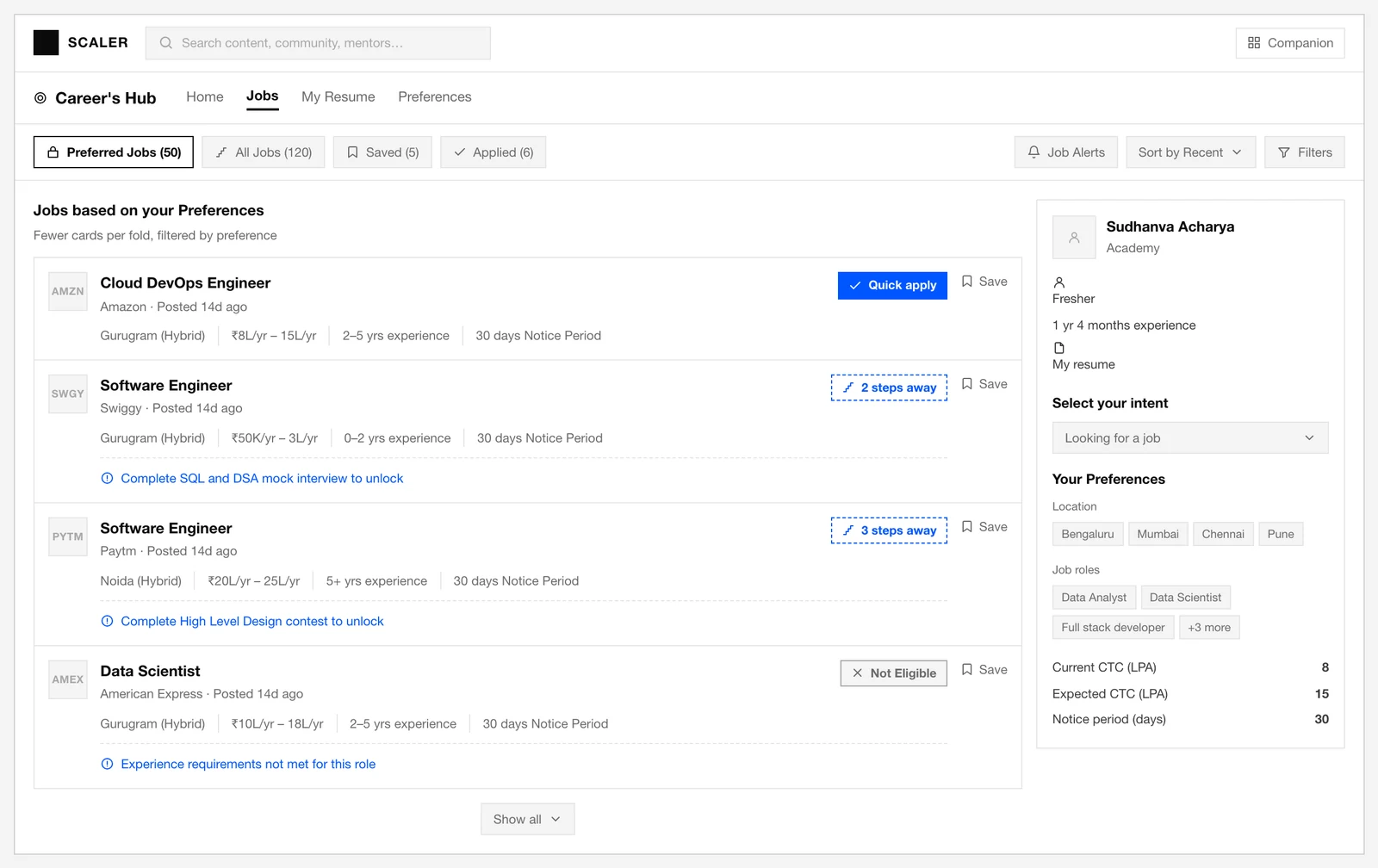Click the Bengaluru location chip
This screenshot has height=868, width=1378.
(x=1088, y=534)
